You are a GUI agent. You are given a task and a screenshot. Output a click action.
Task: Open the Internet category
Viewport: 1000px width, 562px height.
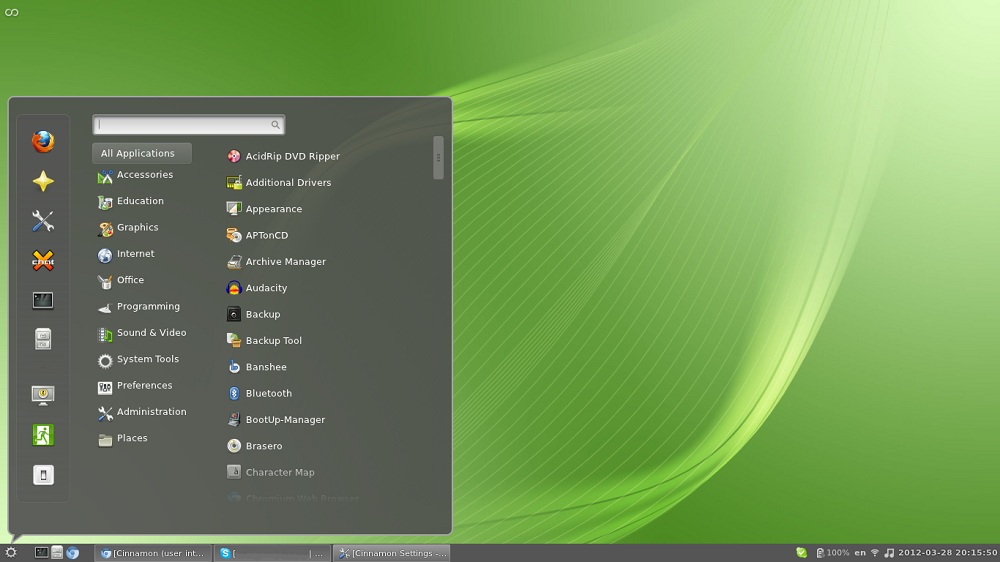coord(126,255)
